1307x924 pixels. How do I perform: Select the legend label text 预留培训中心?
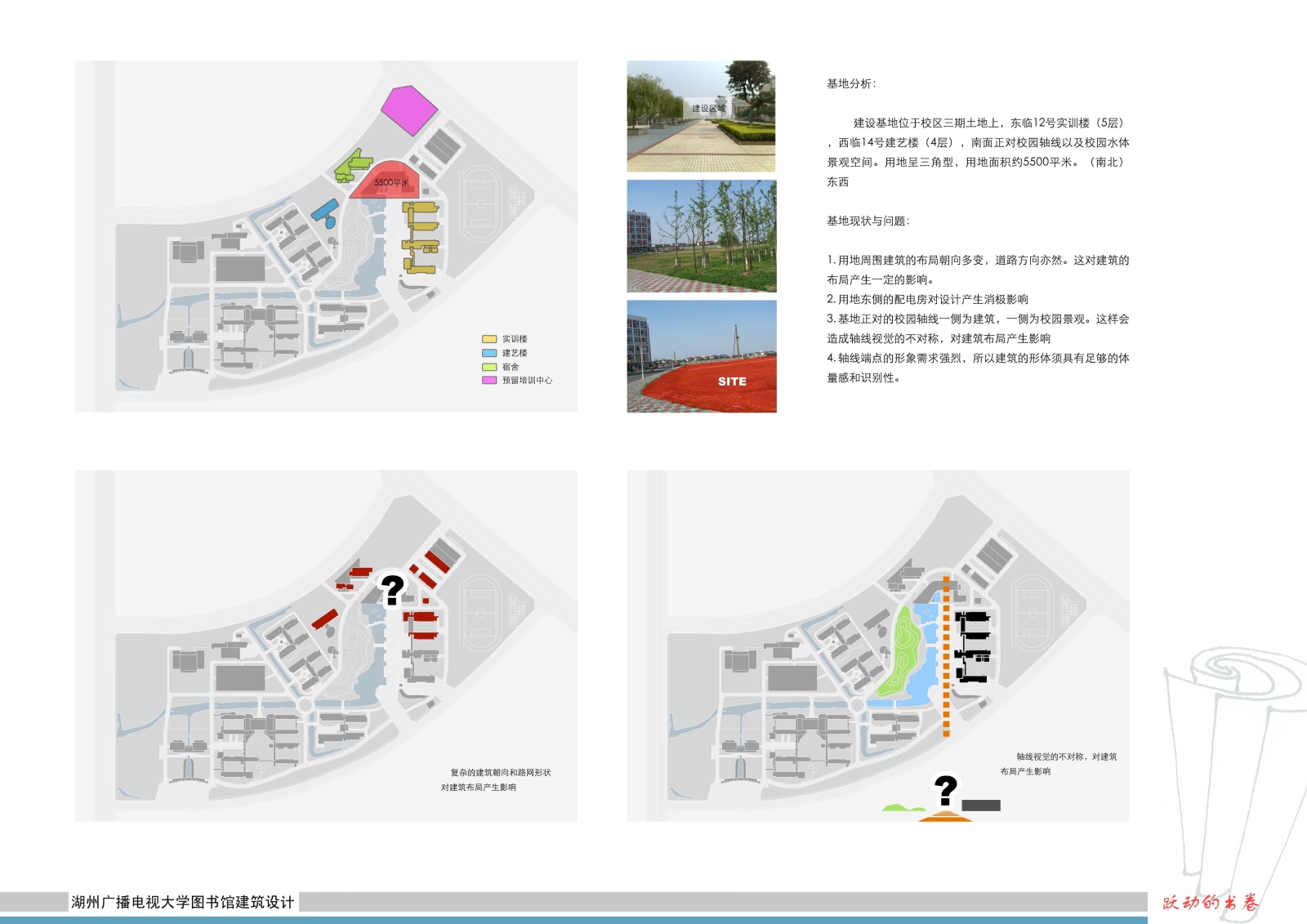[527, 380]
